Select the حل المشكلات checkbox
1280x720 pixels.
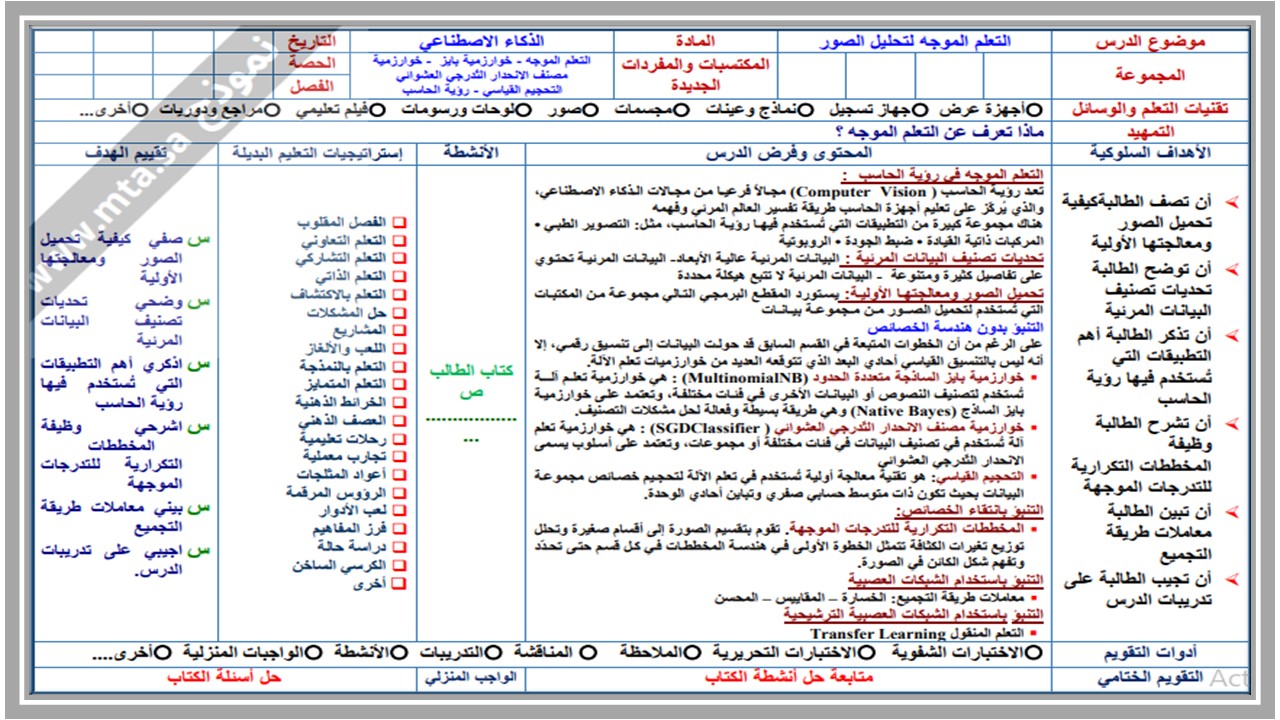pos(398,313)
